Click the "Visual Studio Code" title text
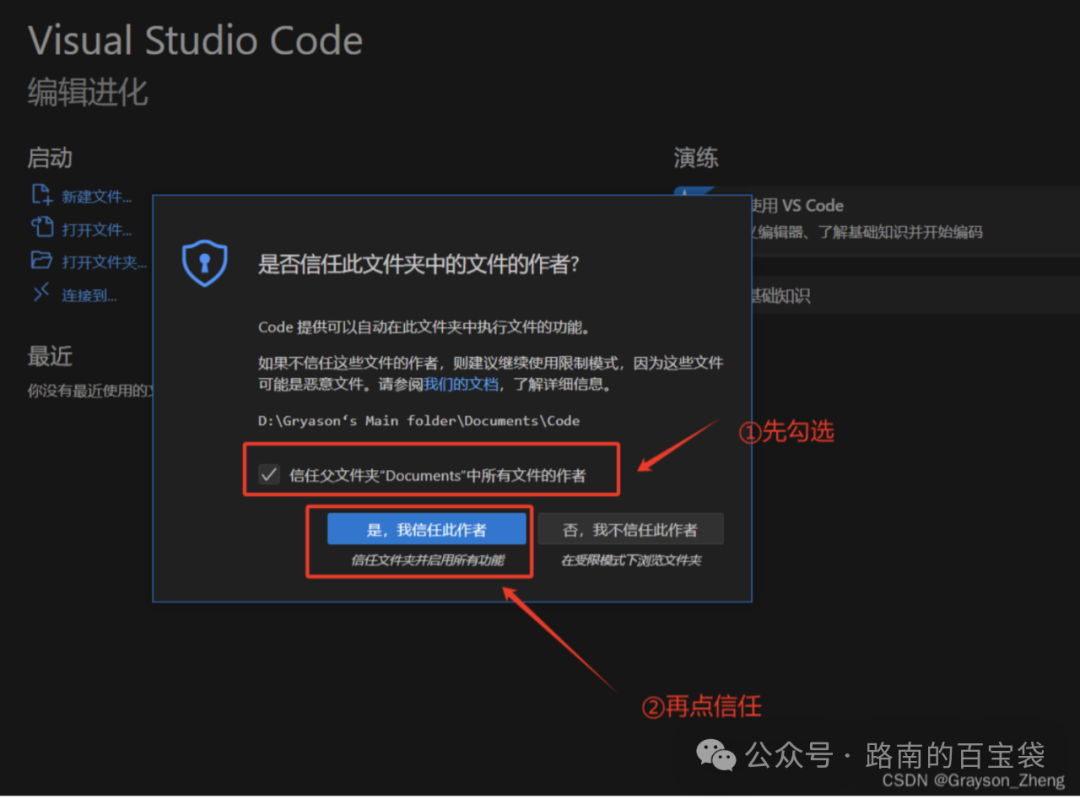 196,41
